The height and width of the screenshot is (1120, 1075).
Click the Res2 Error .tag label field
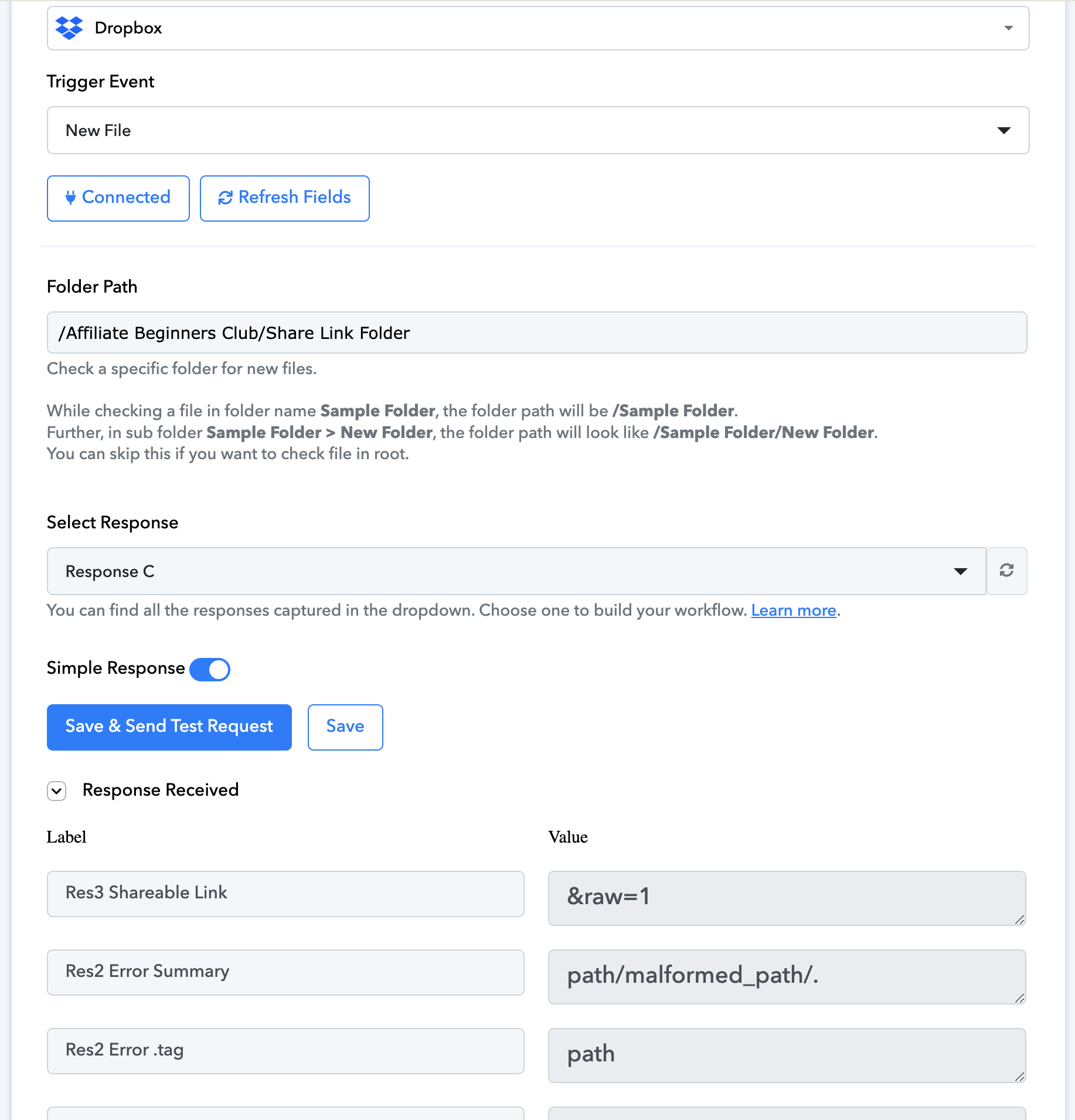[x=285, y=1050]
